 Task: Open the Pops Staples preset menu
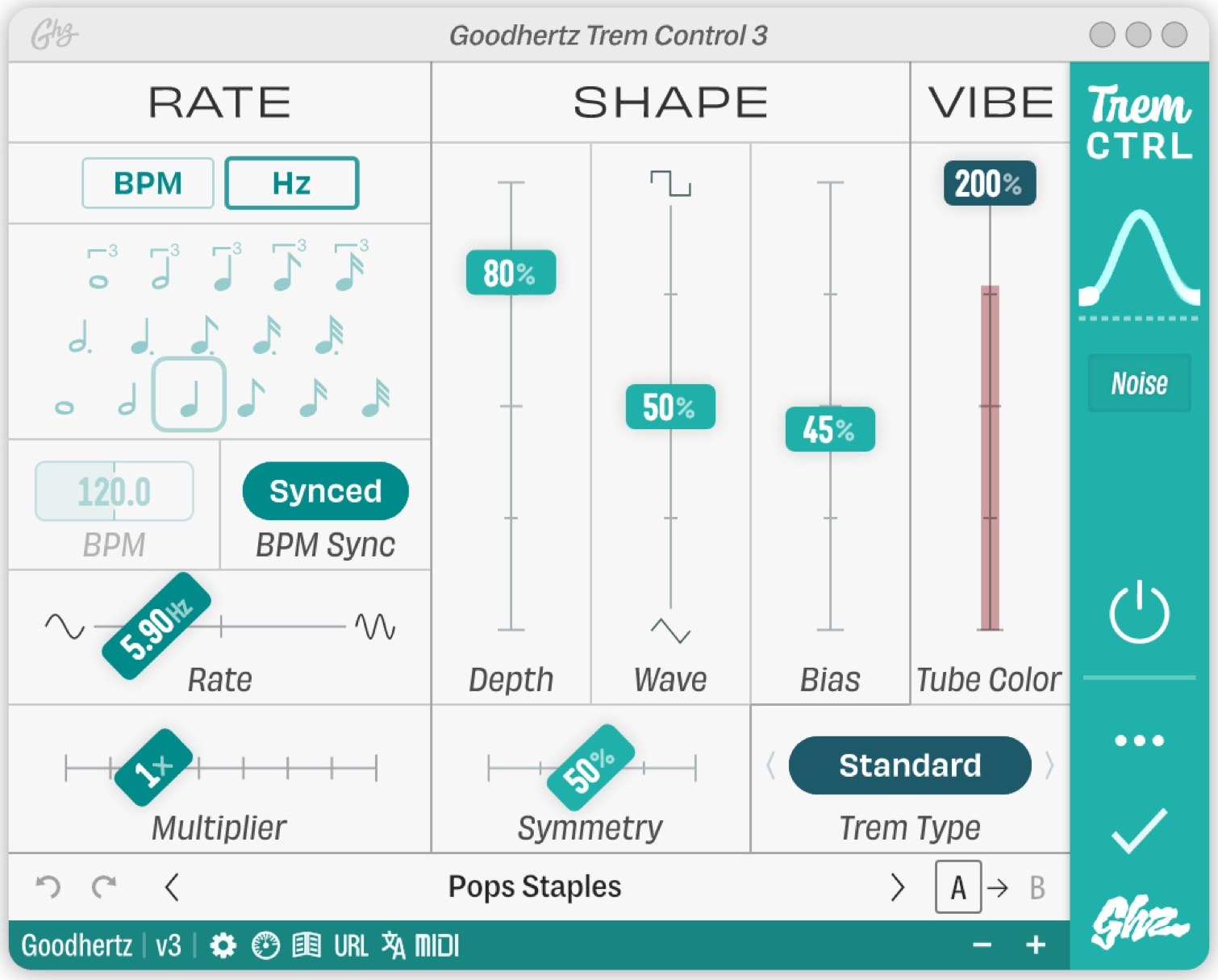click(x=535, y=886)
